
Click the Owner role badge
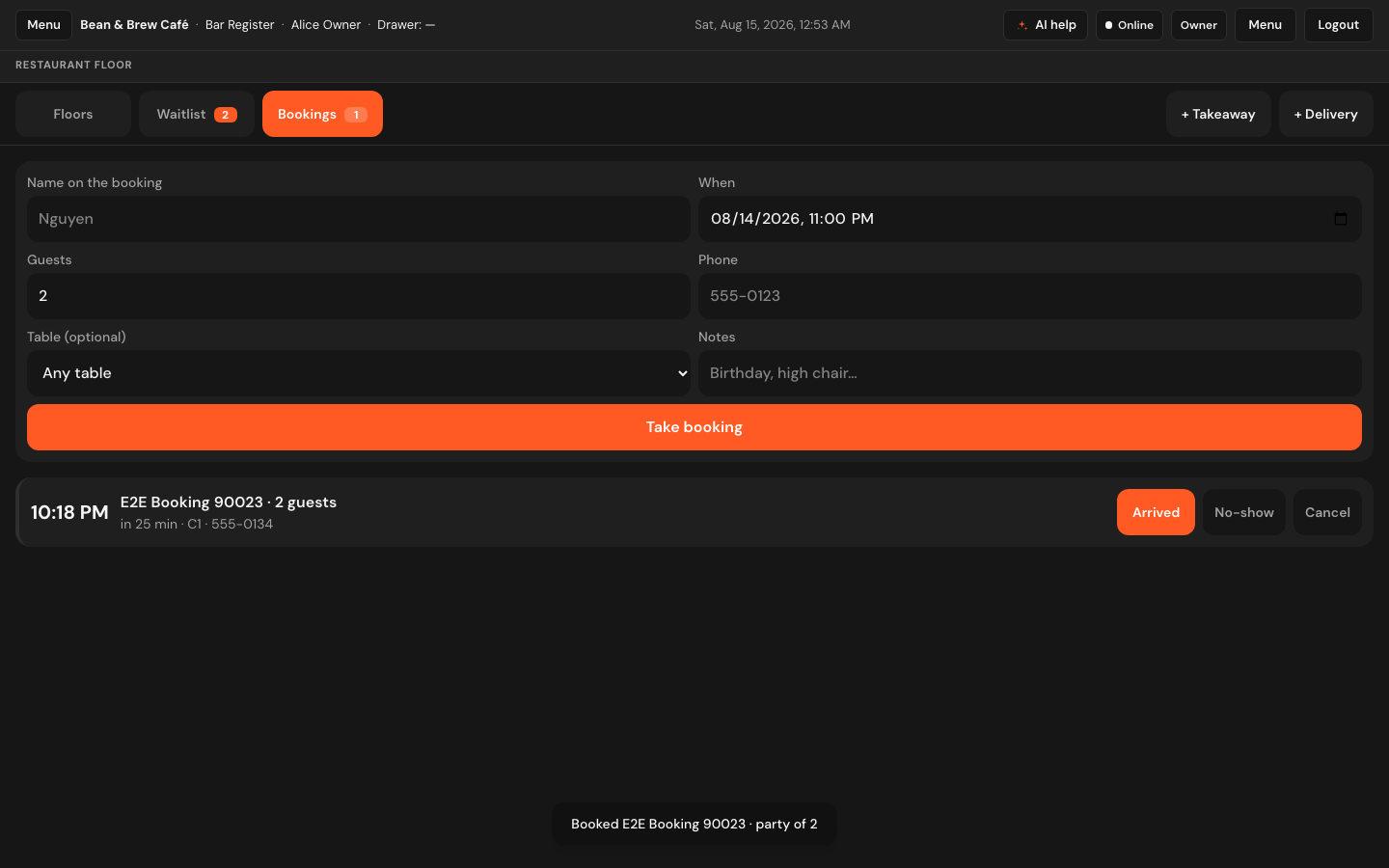1199,25
